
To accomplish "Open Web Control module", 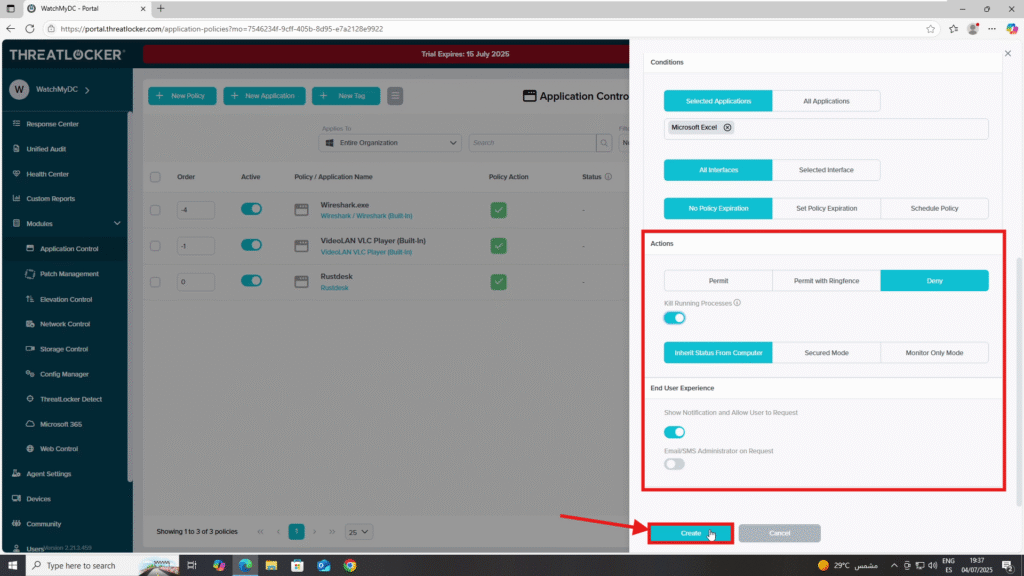I will pos(59,449).
